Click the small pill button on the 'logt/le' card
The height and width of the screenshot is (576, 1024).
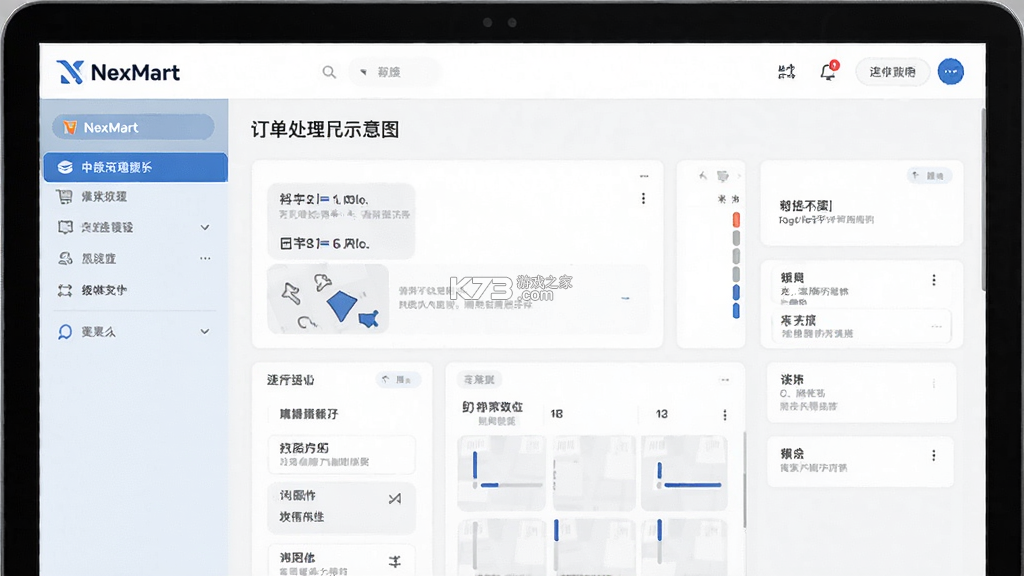click(929, 176)
